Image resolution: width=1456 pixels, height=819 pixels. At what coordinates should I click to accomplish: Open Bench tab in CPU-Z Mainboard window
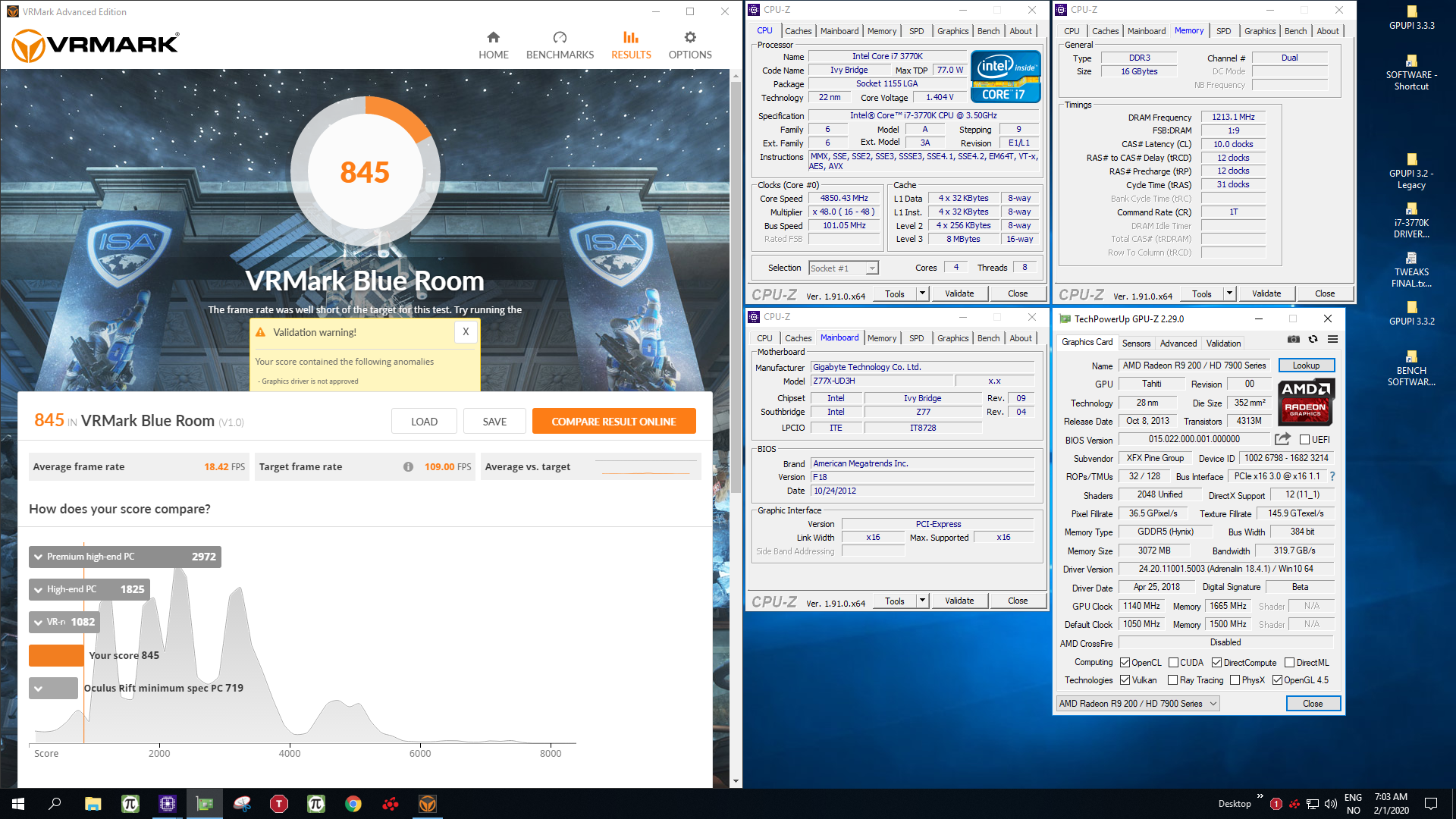988,338
